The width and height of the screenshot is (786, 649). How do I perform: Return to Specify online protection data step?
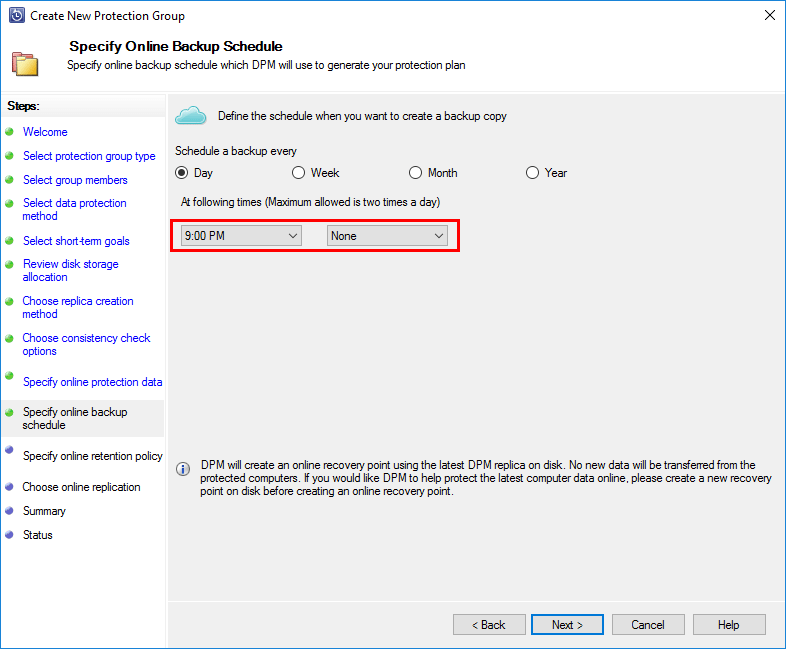[93, 382]
